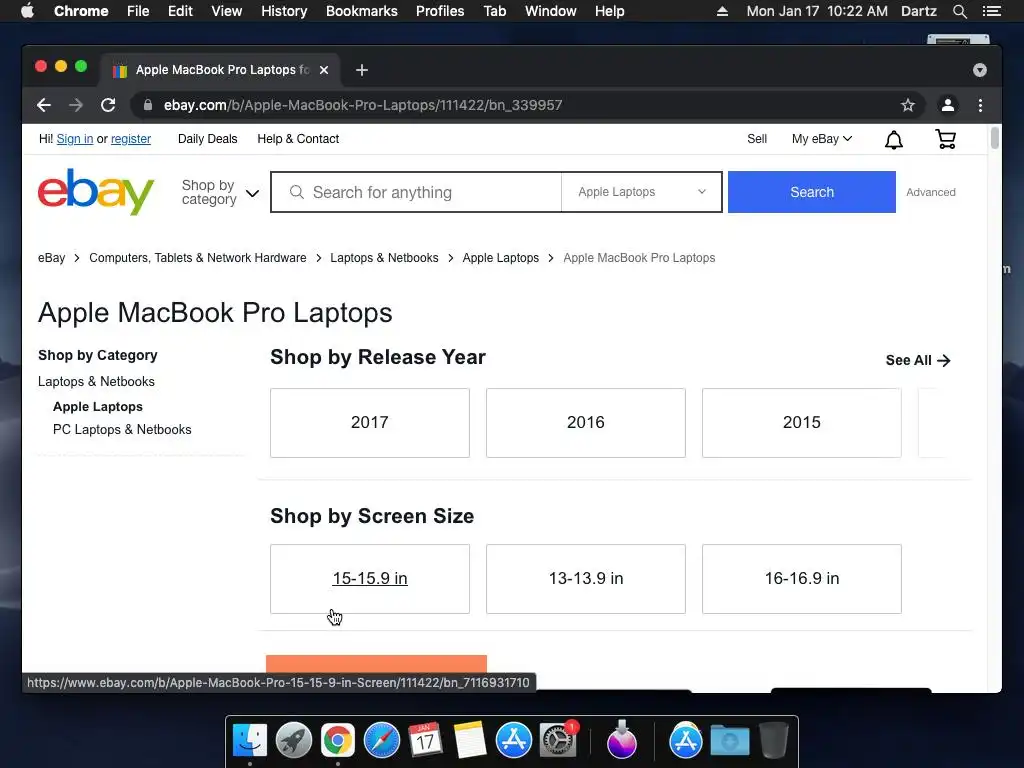
Task: Open Safari from the Dock
Action: (381, 741)
